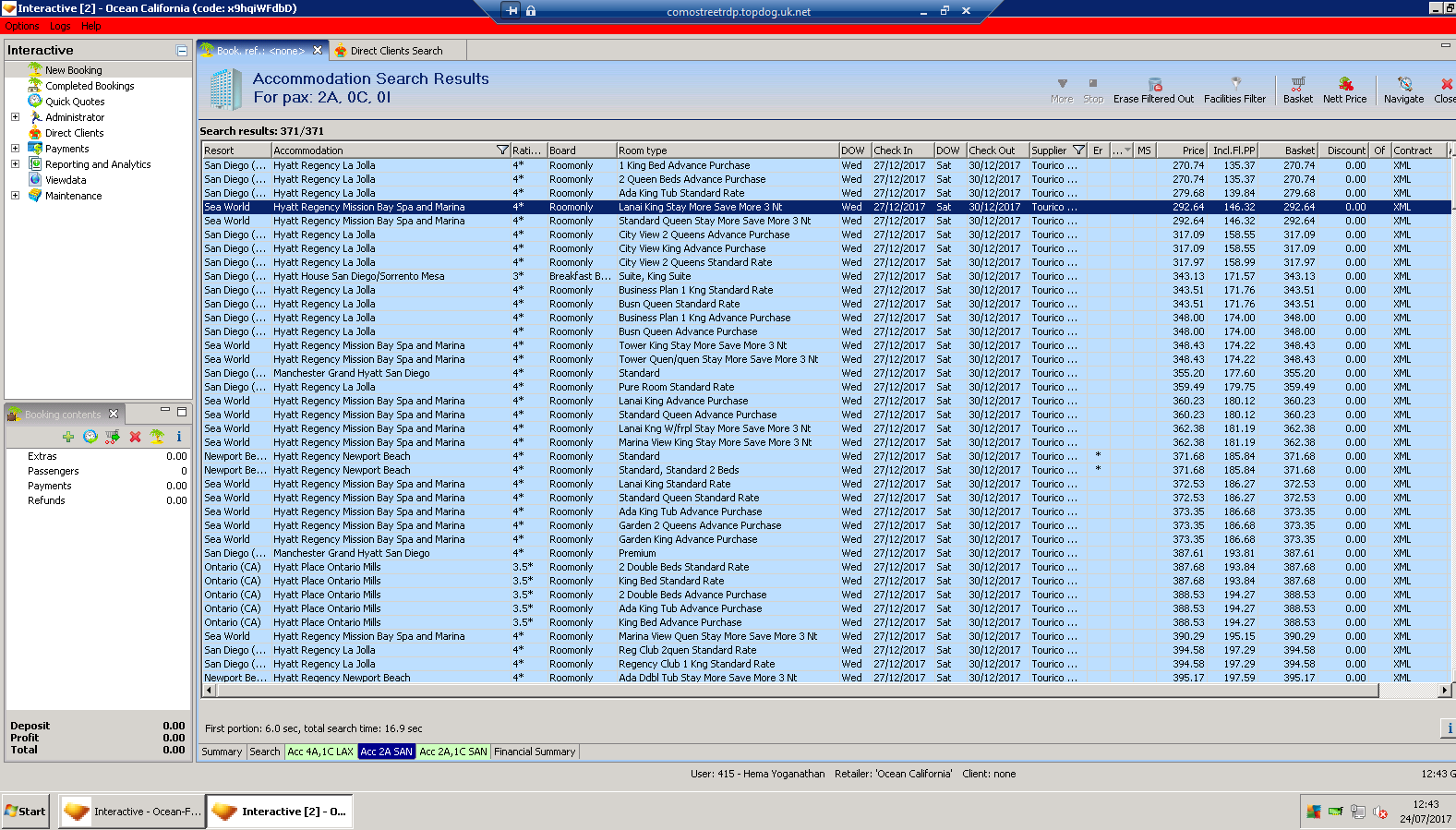The image size is (1456, 830).
Task: Select the Viewdata tree item label
Action: tap(66, 180)
